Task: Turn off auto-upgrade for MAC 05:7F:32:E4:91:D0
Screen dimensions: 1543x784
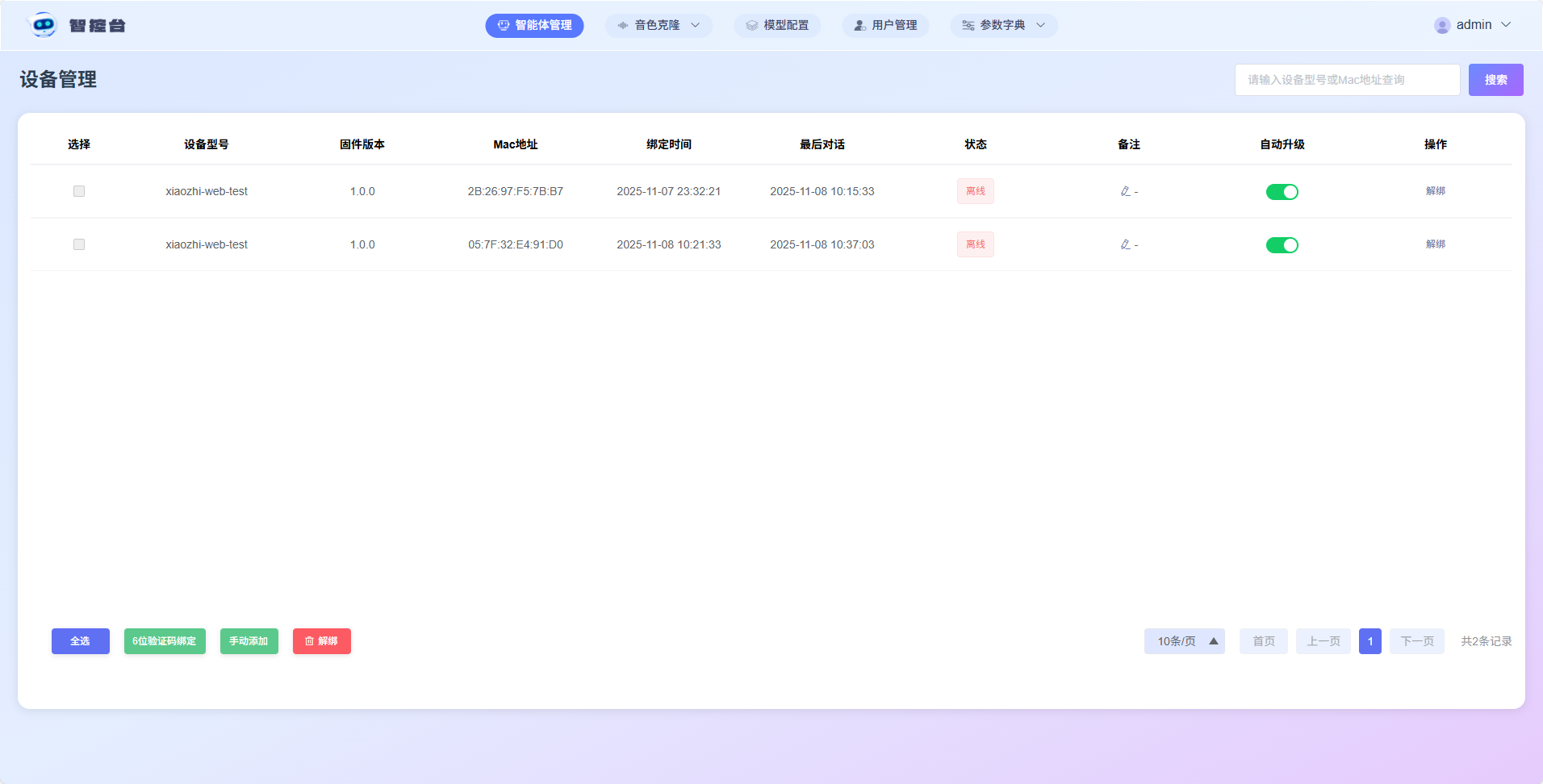Action: point(1282,245)
